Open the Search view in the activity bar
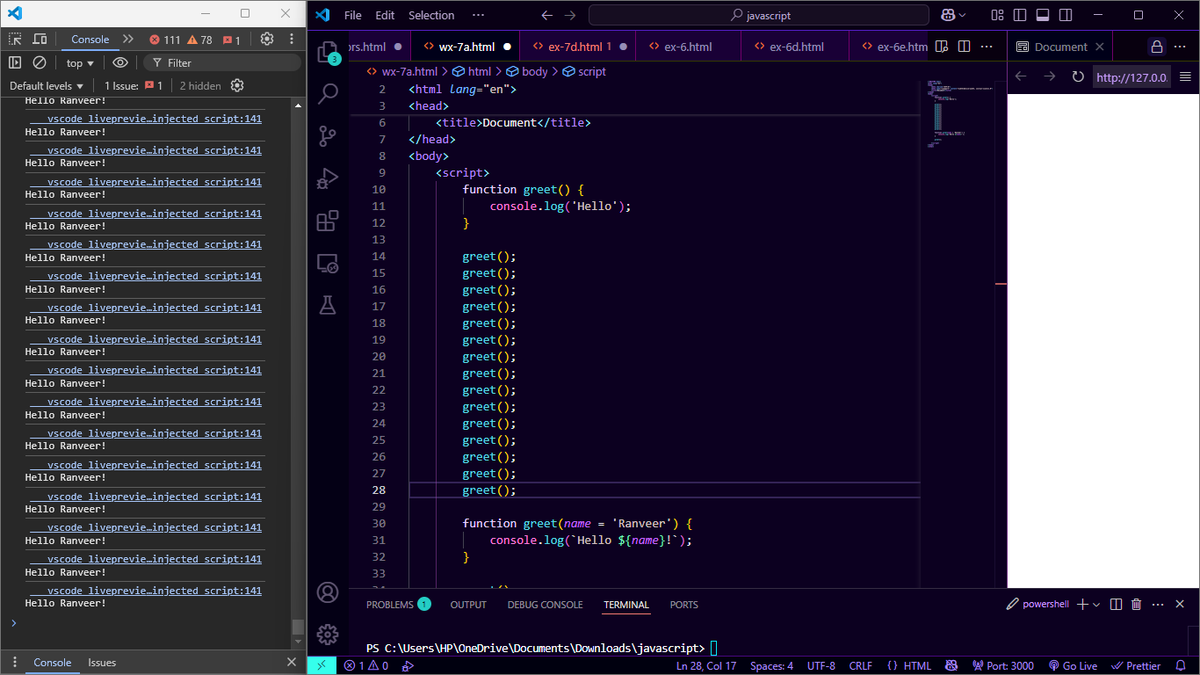 coord(327,94)
